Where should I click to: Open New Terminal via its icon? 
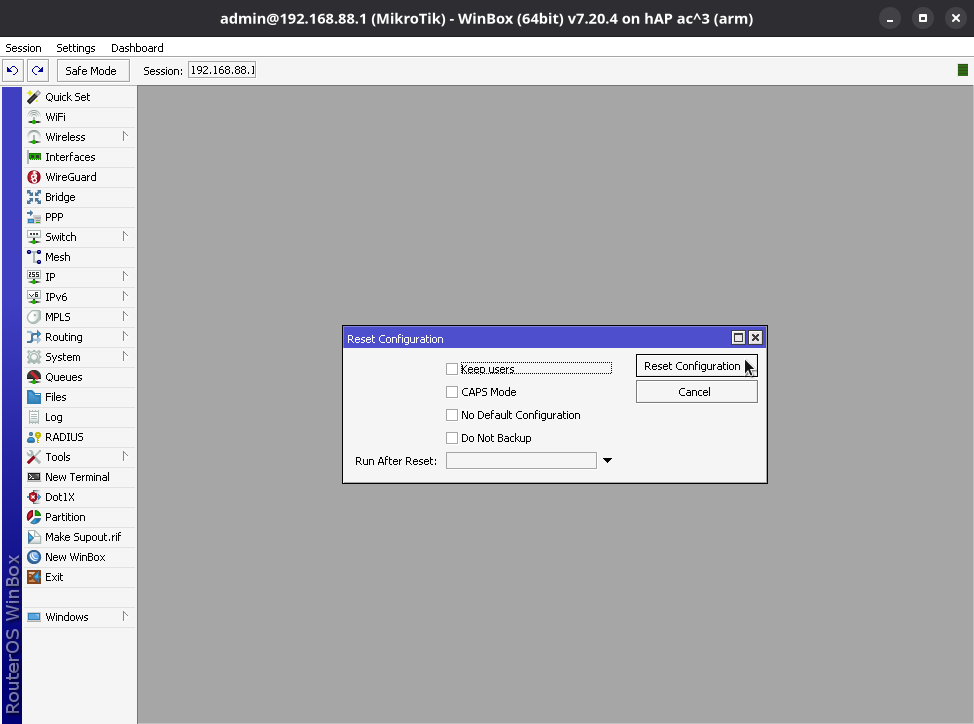34,477
